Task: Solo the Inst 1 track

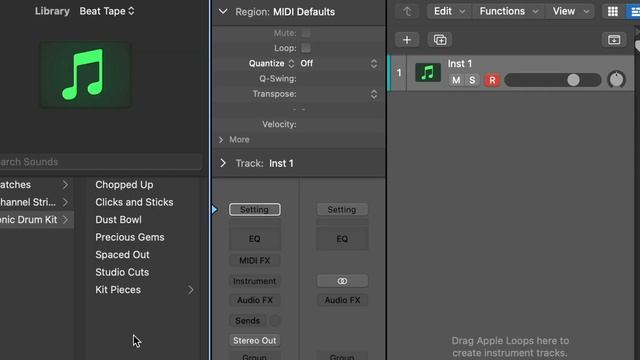Action: tap(472, 80)
